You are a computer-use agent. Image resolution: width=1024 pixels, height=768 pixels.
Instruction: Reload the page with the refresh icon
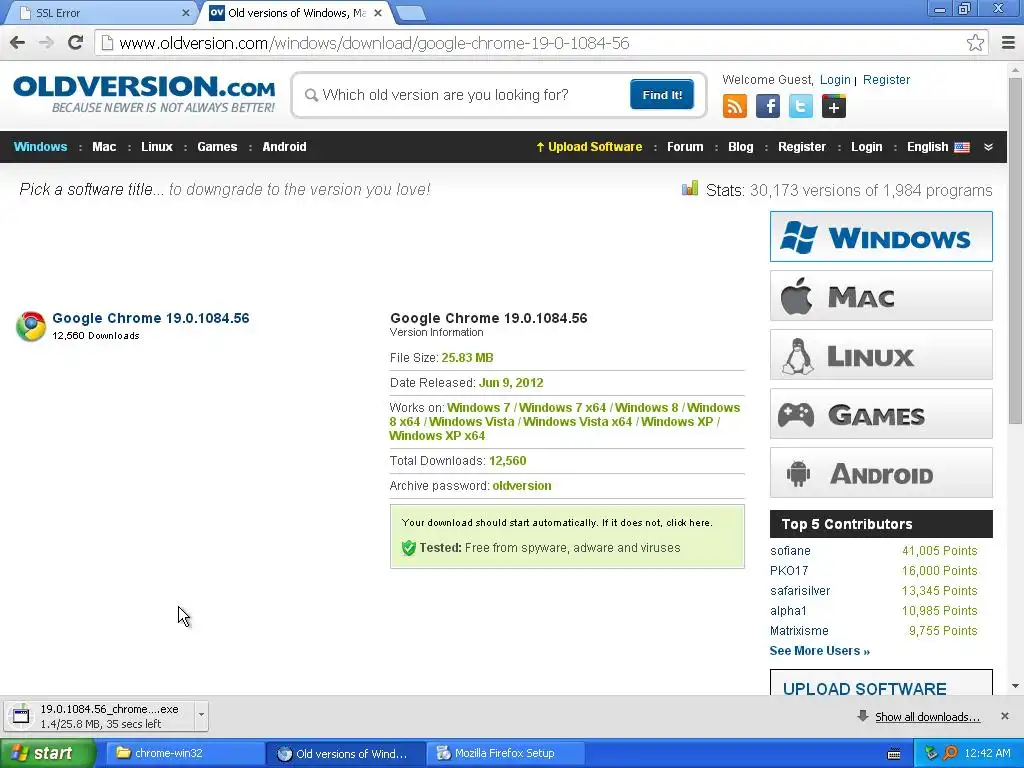coord(76,43)
